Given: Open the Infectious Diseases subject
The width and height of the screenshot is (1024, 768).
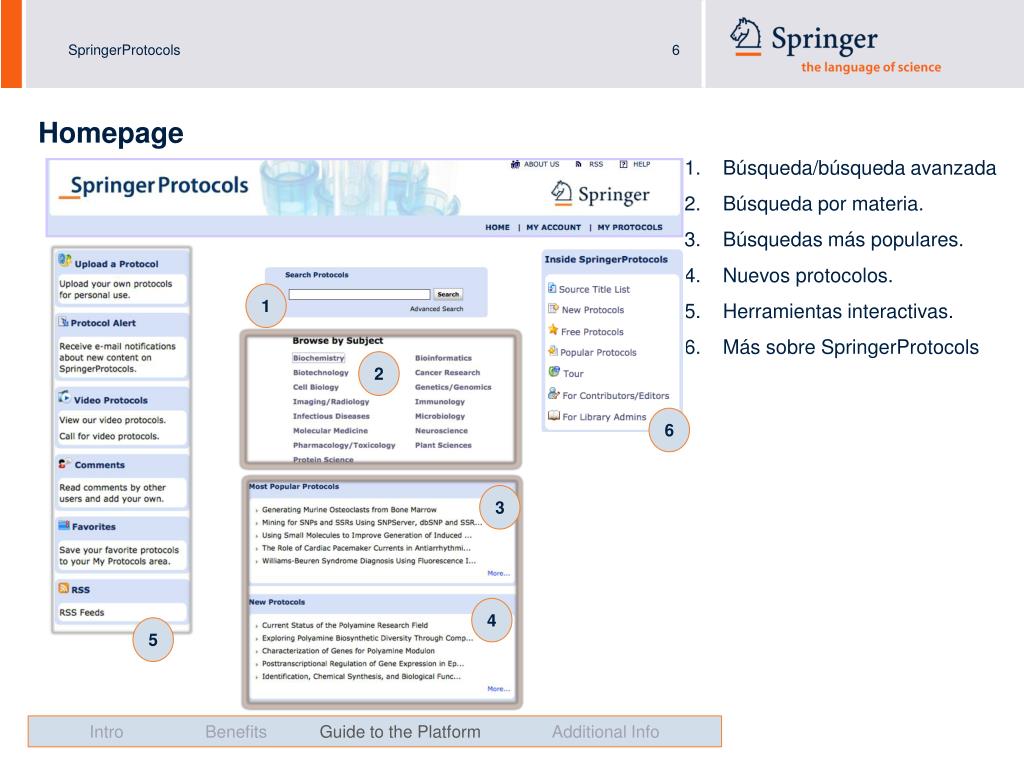Looking at the screenshot, I should pos(331,416).
